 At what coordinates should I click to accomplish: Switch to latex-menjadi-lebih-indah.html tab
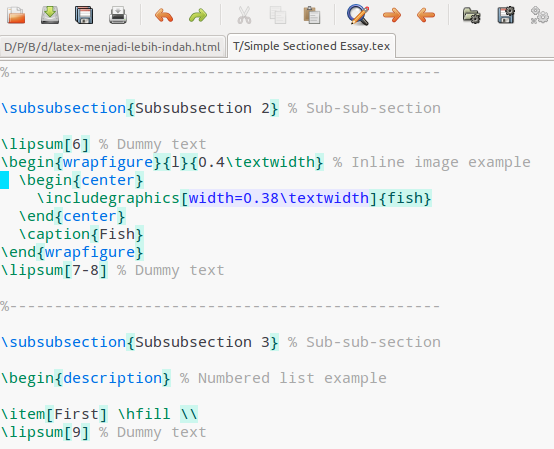pos(112,47)
